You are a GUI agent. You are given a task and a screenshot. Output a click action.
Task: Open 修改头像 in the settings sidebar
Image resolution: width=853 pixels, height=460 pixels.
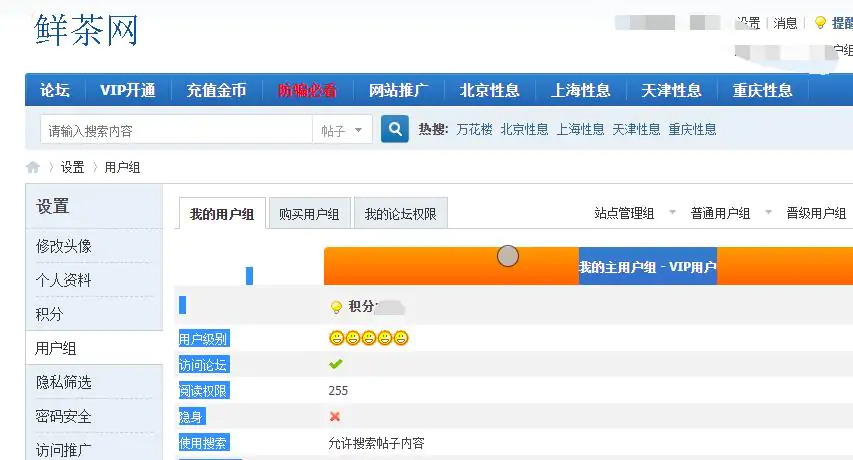click(x=64, y=246)
